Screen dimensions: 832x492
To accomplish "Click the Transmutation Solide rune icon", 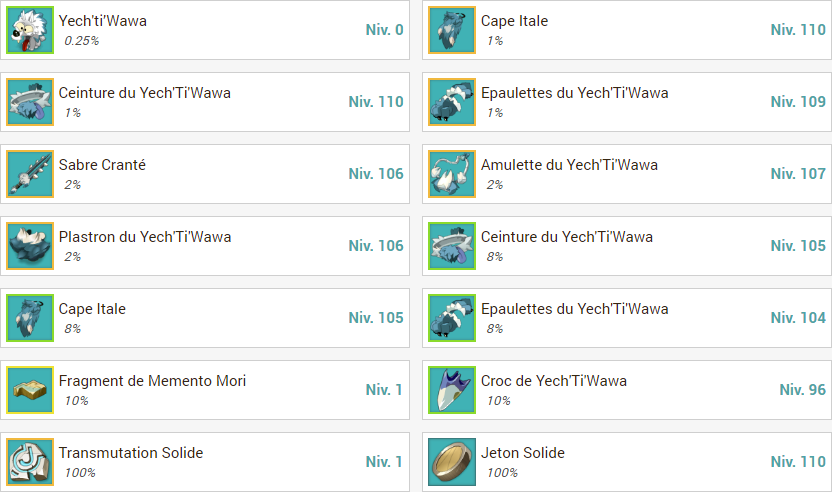I will (30, 462).
